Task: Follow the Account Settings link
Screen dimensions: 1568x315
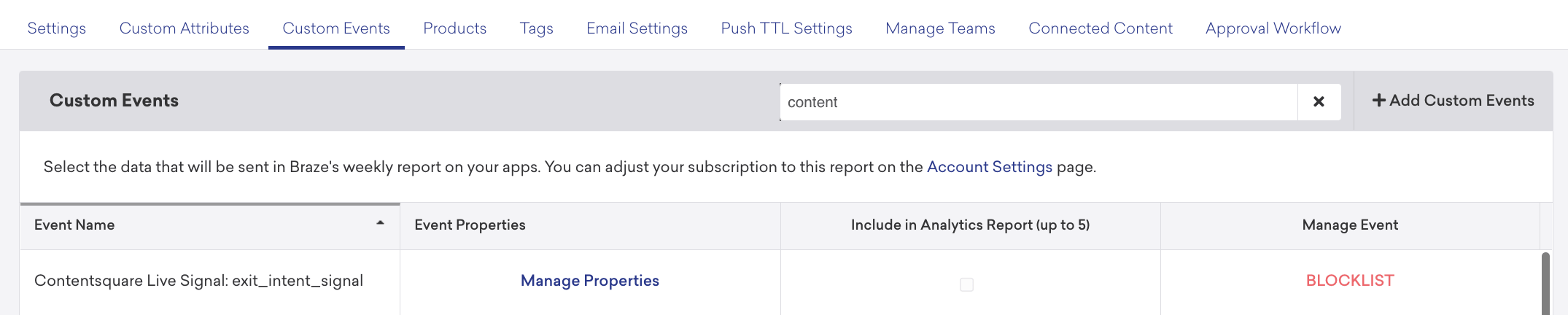Action: pyautogui.click(x=989, y=167)
